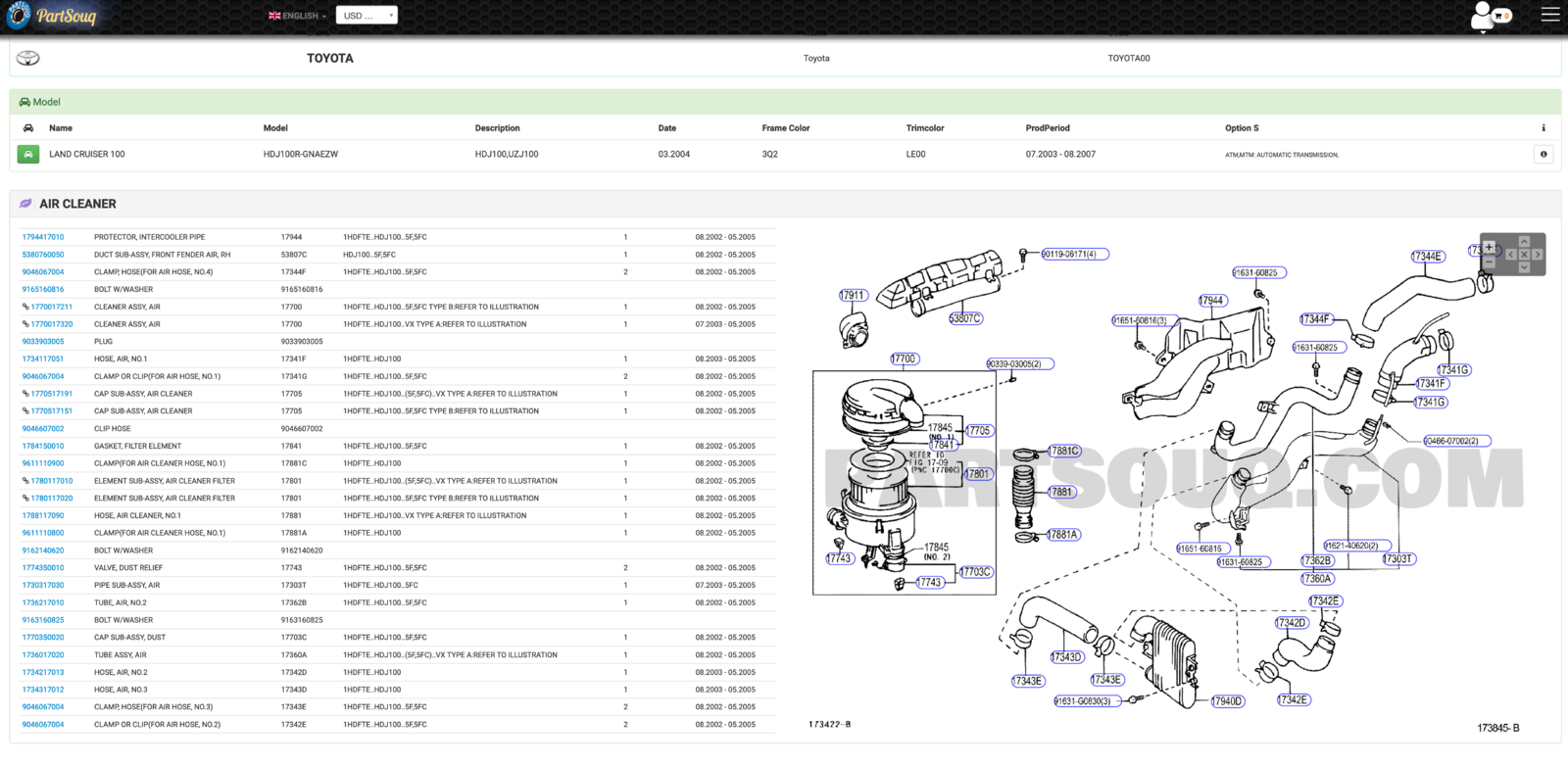This screenshot has width=1568, height=766.
Task: Zoom in on the parts diagram
Action: 1489,247
